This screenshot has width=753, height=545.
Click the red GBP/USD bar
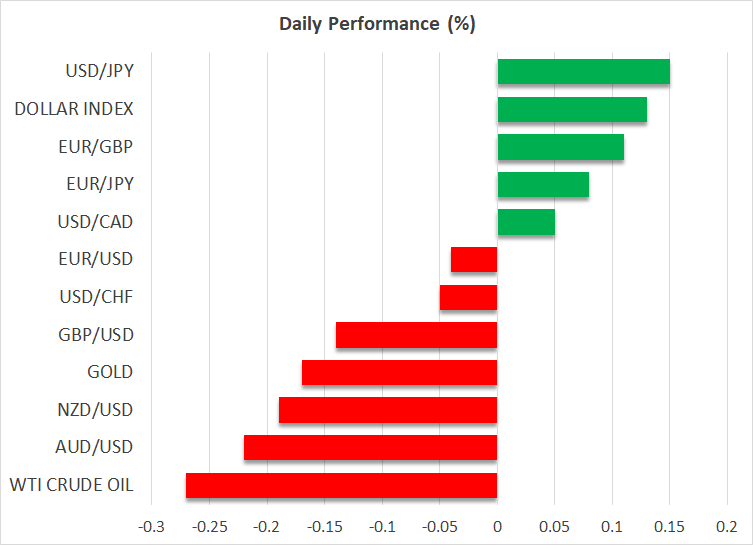point(416,335)
